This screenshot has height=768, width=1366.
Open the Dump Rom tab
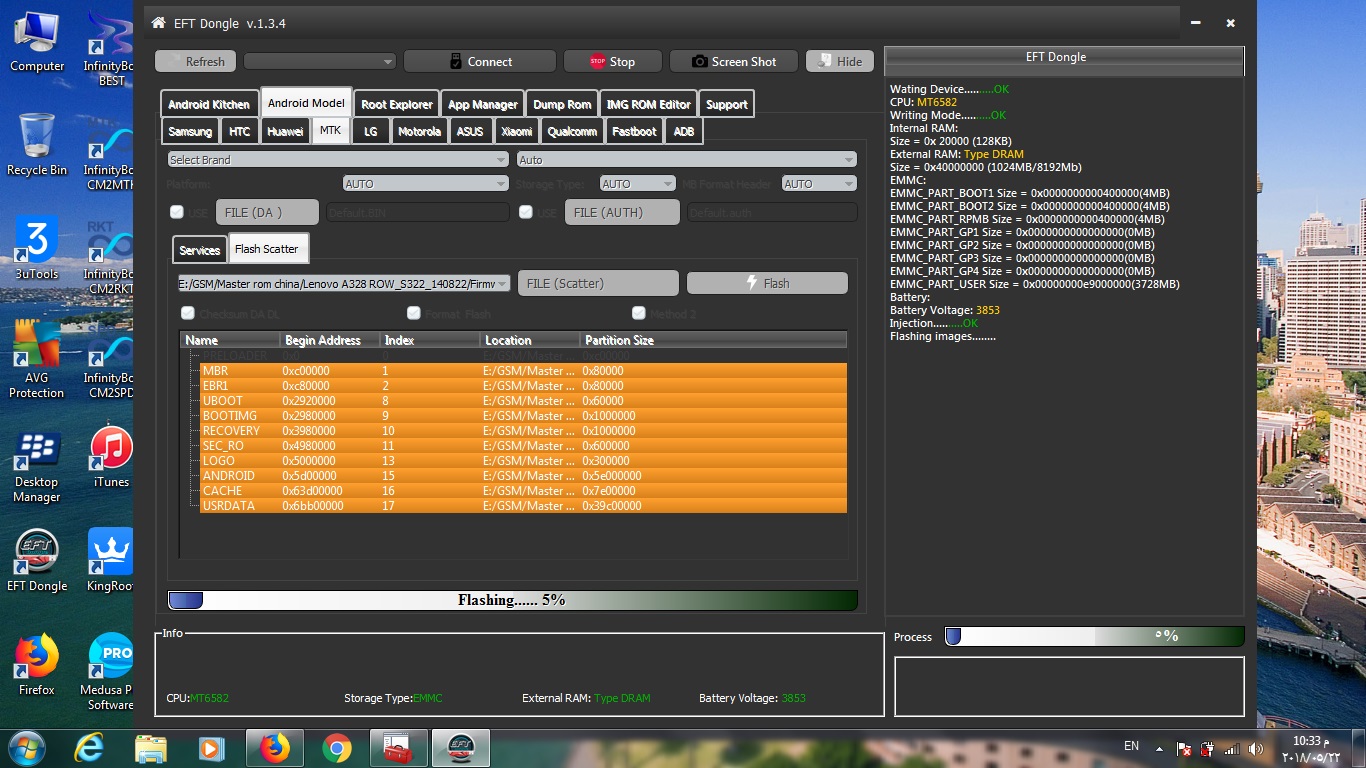point(562,104)
